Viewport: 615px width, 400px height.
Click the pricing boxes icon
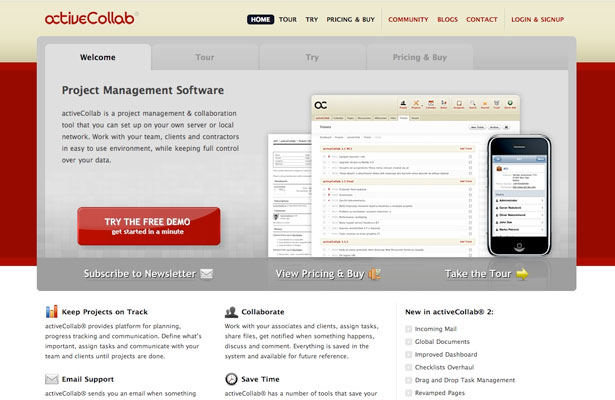pyautogui.click(x=375, y=274)
